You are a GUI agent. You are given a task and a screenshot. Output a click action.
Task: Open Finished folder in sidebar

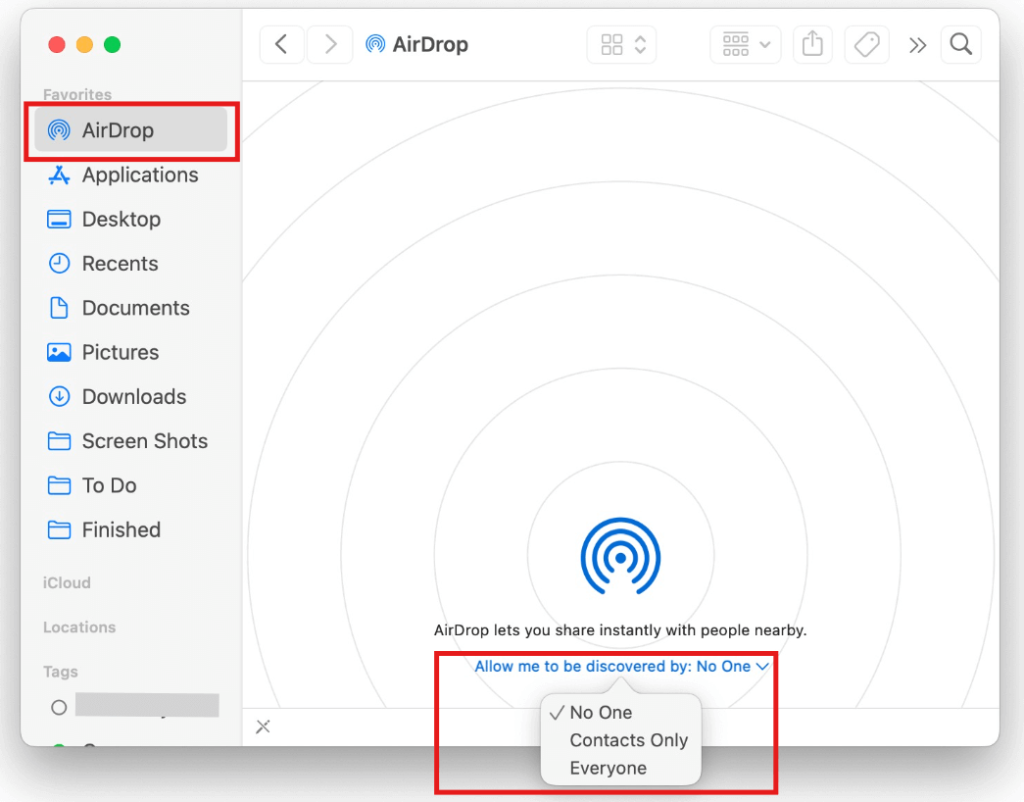tap(131, 530)
